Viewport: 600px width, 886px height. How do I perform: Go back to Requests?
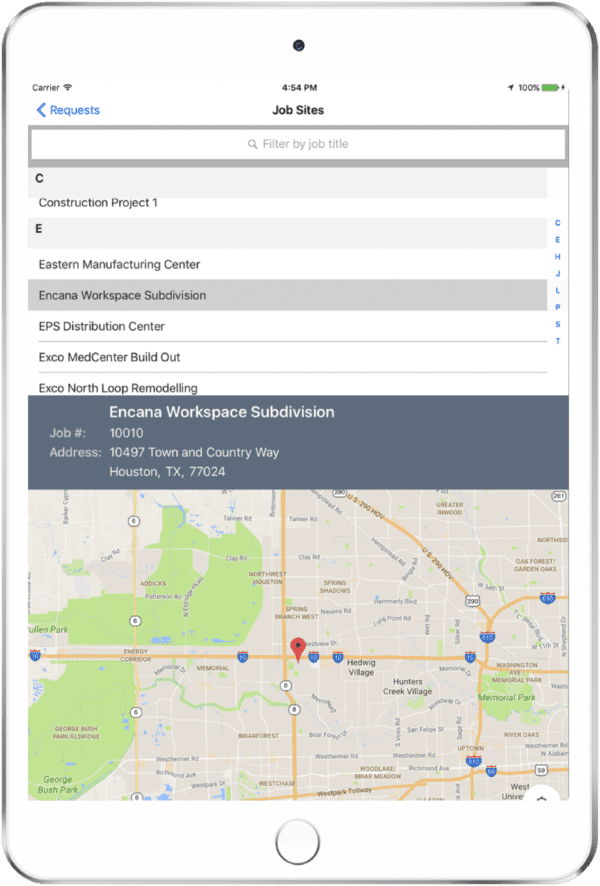pos(74,110)
